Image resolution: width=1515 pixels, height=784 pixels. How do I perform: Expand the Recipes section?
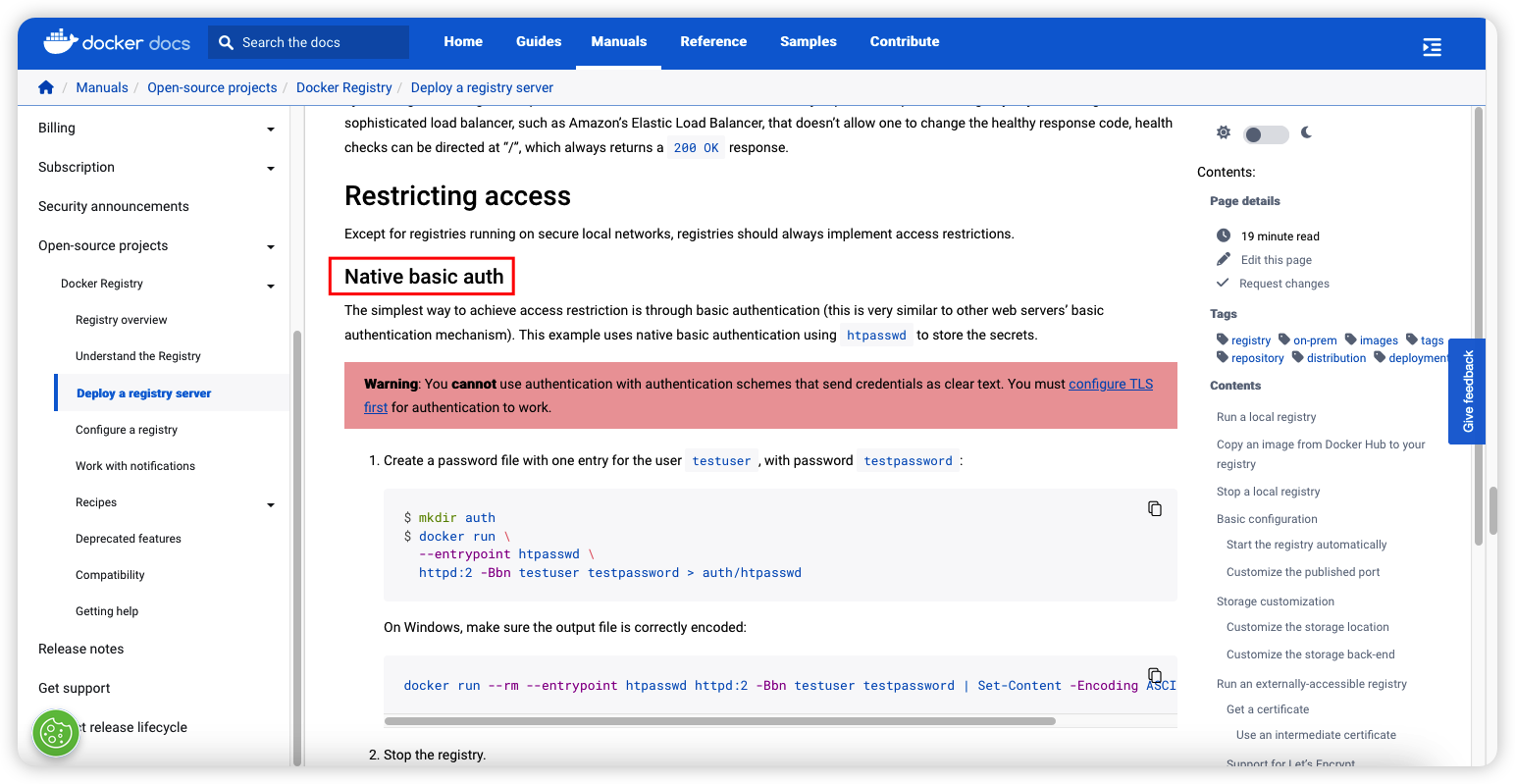tap(271, 504)
